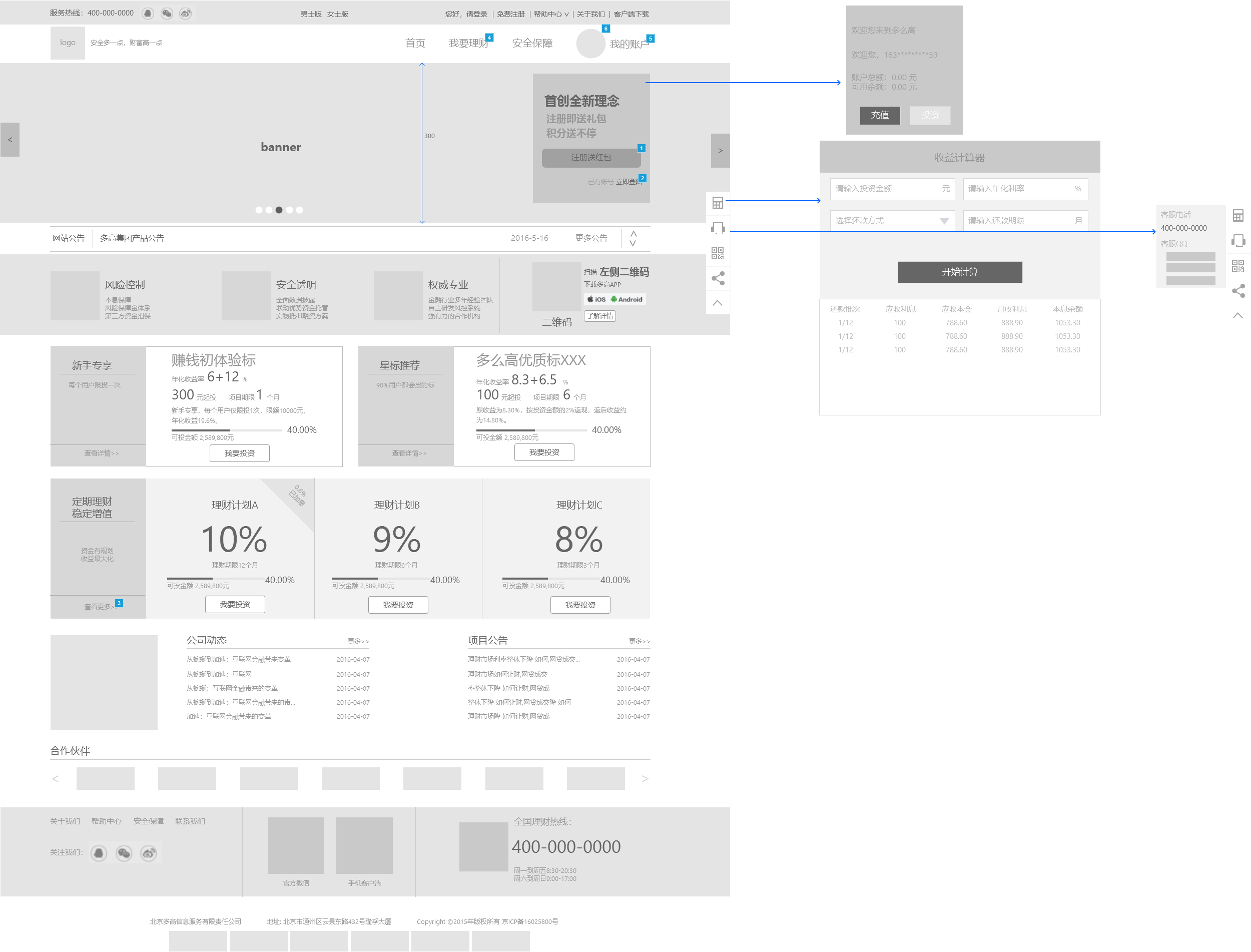Expand the 帮助中心 dropdown in top bar
Screen dimensions: 1251x952
(x=551, y=14)
